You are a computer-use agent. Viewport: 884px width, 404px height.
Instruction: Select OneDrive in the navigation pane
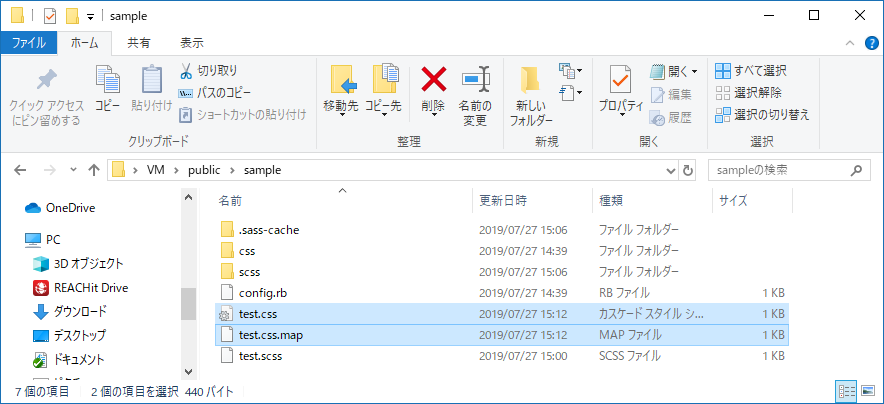pos(60,208)
